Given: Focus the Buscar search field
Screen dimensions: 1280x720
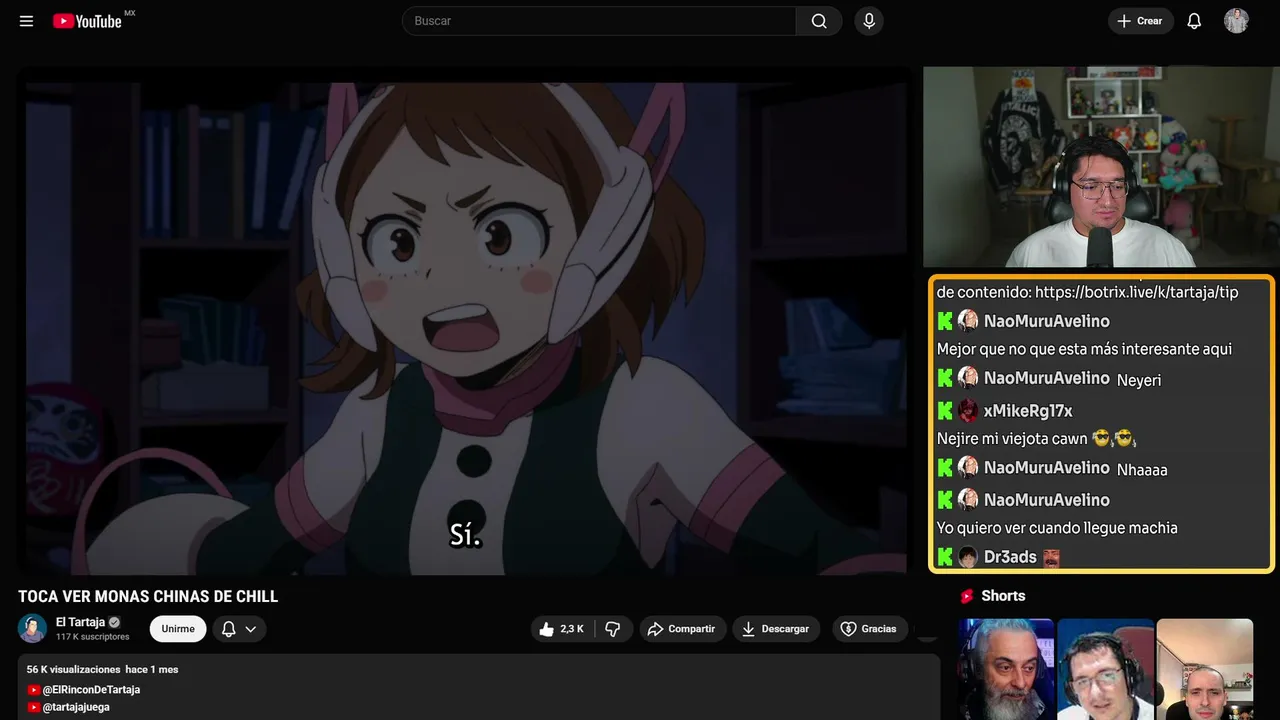Looking at the screenshot, I should click(x=599, y=21).
